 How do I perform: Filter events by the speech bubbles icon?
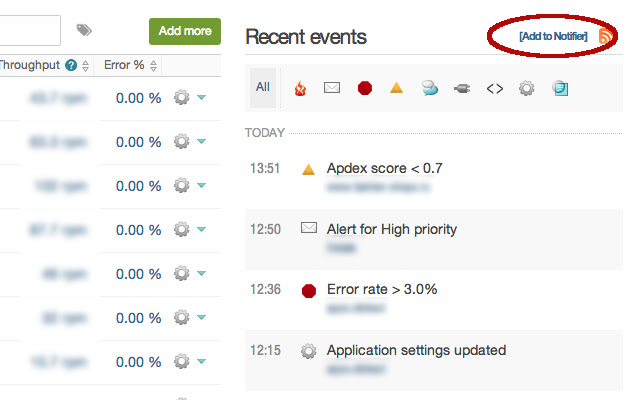(429, 88)
